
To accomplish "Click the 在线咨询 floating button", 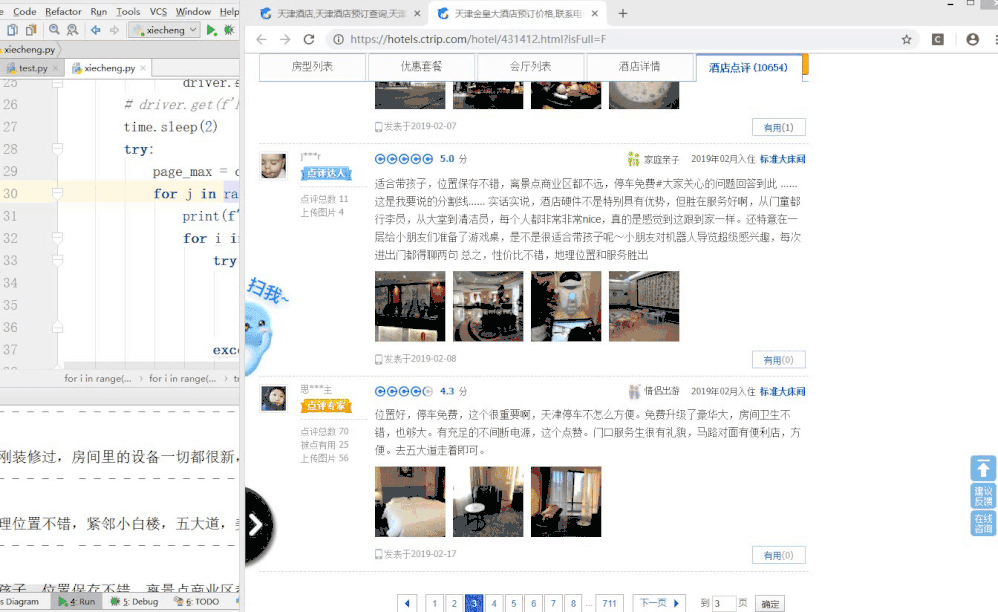I will click(983, 524).
